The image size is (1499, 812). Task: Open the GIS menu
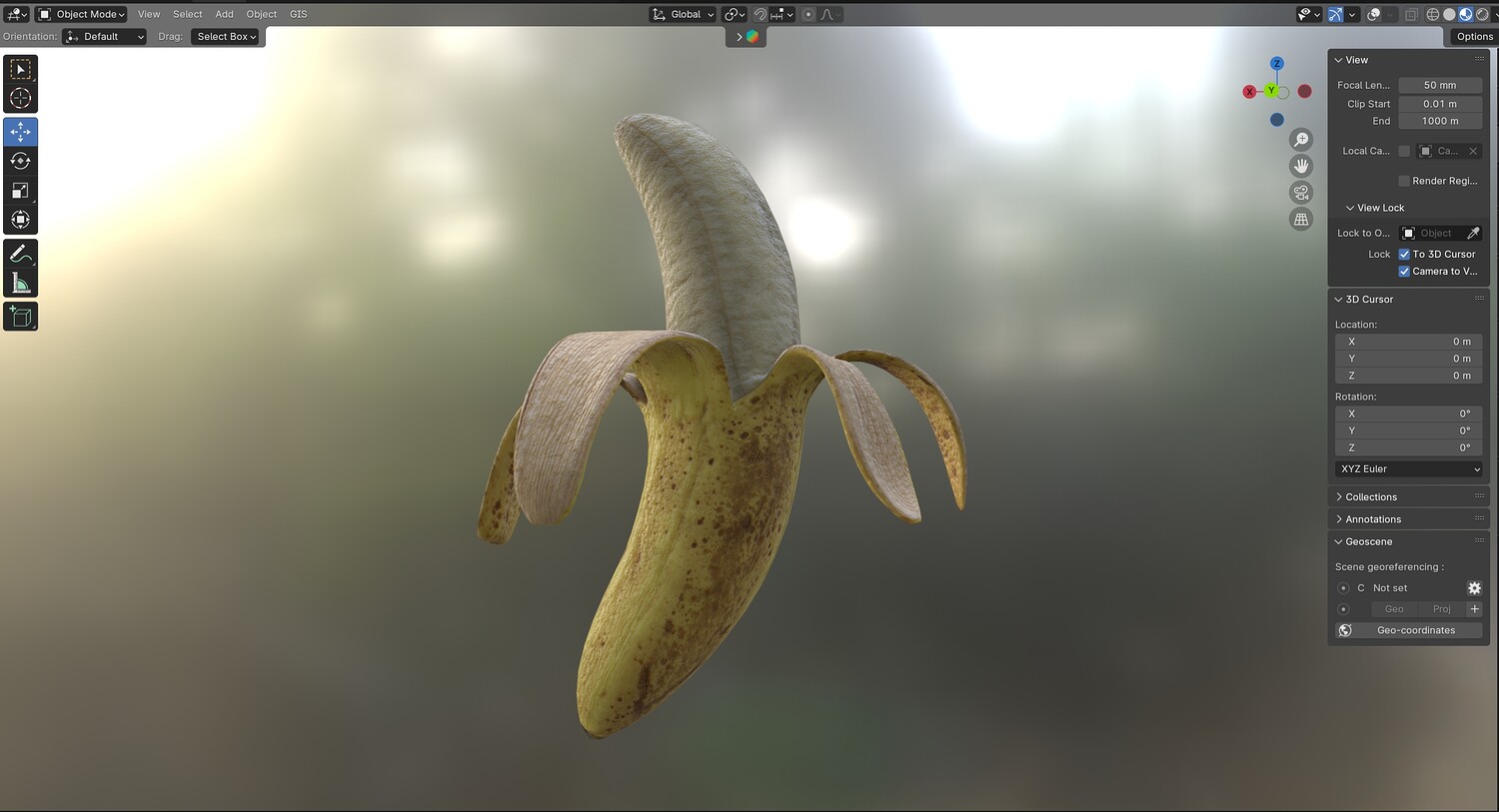click(299, 14)
